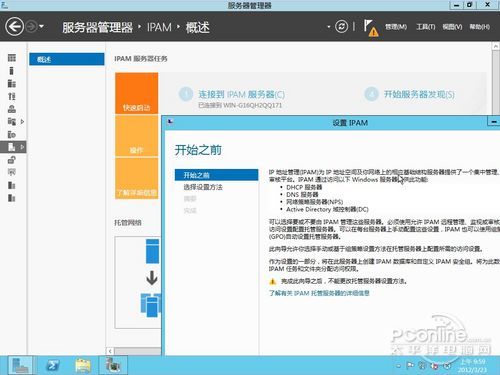Click the orange 快速启动 tile

(x=137, y=93)
